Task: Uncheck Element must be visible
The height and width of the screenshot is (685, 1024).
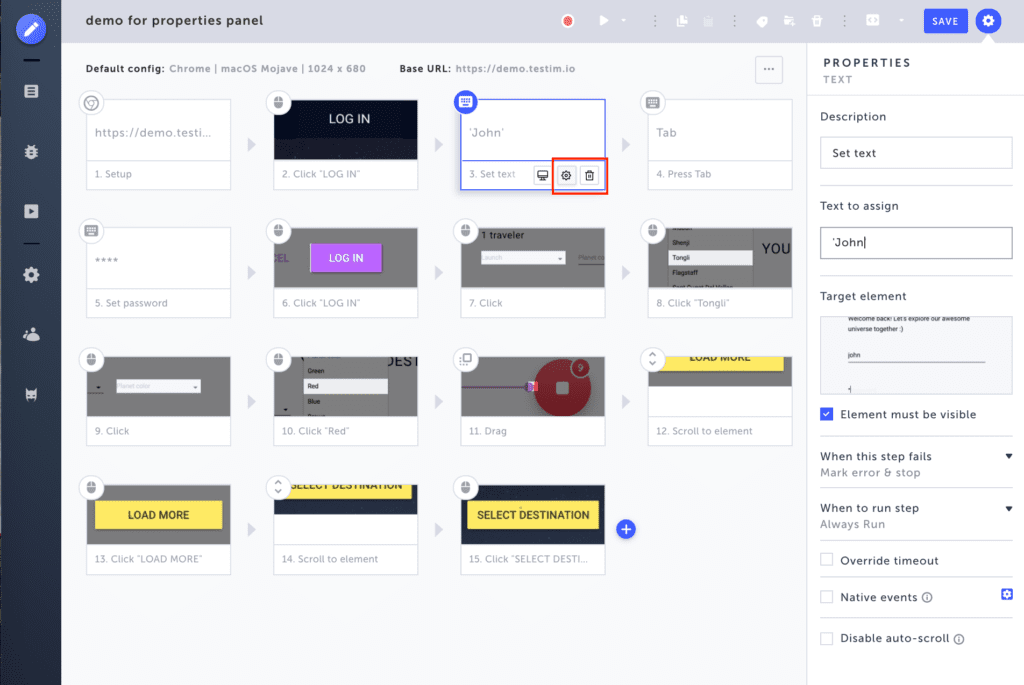Action: 827,414
